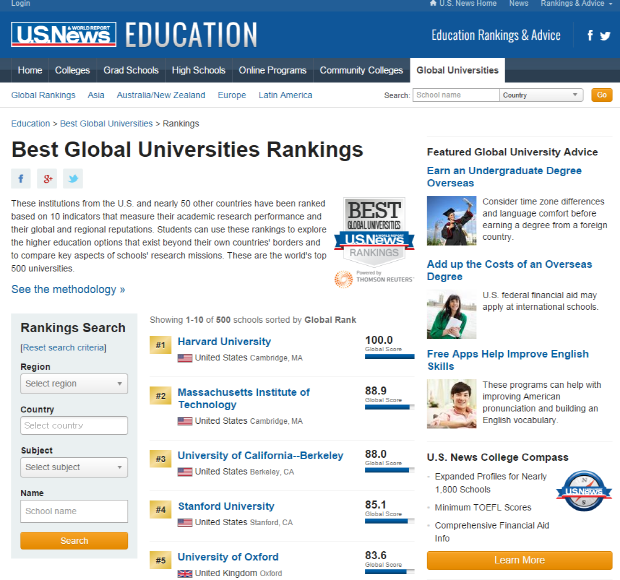This screenshot has width=620, height=580.
Task: Expand the Select subject dropdown
Action: 74,467
